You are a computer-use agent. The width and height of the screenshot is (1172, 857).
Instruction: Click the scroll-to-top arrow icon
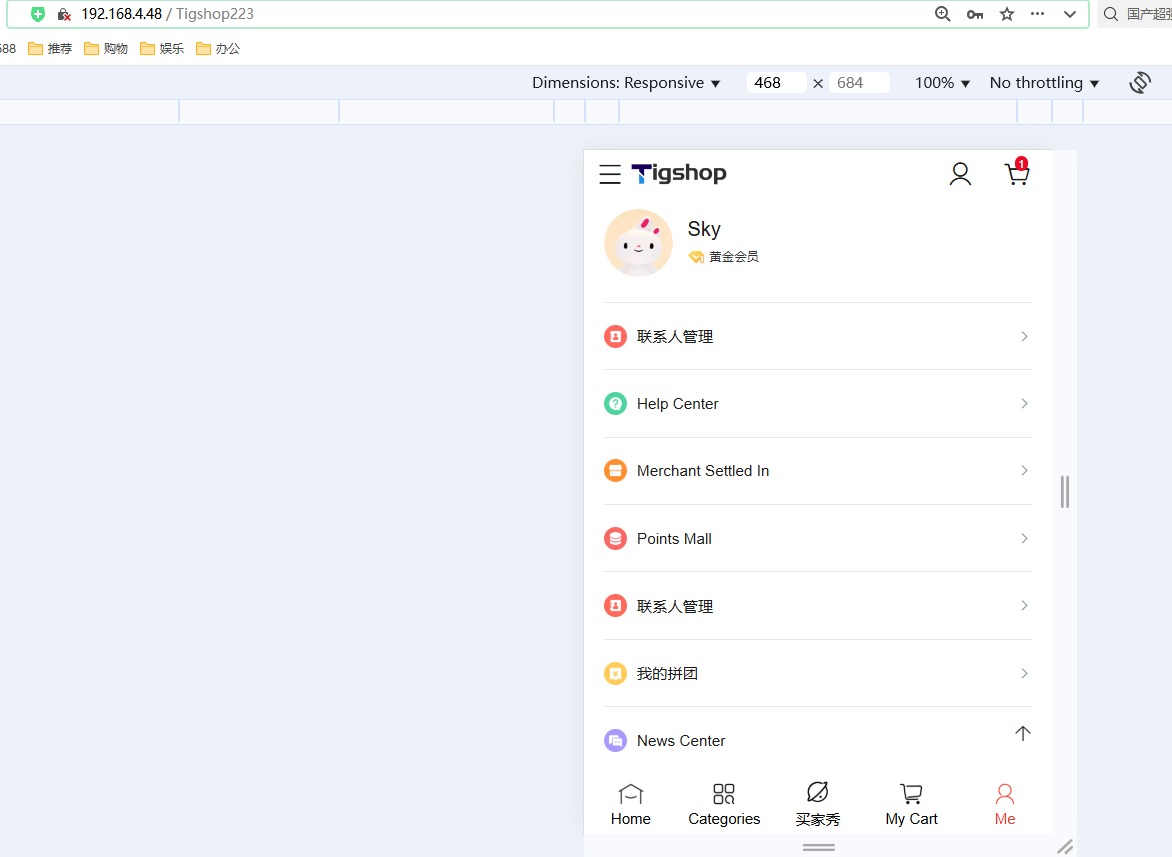[x=1022, y=733]
